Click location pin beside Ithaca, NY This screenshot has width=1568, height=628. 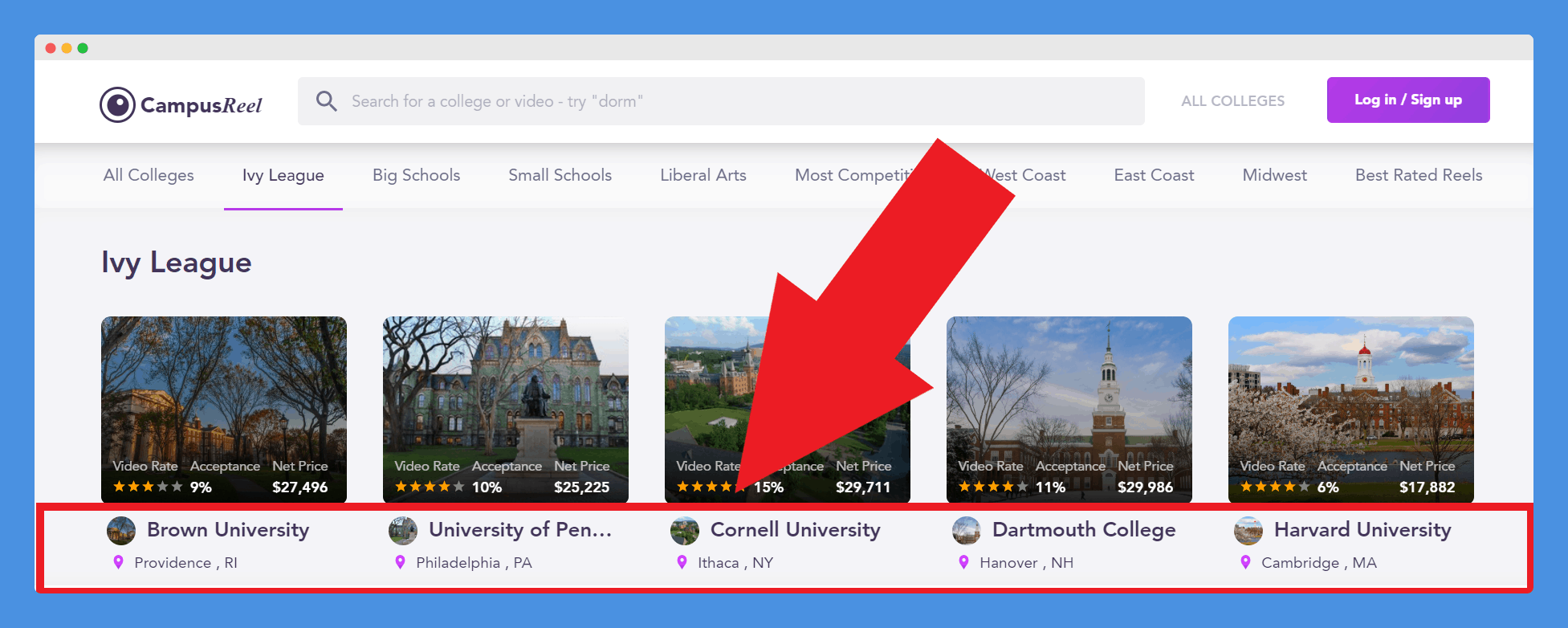tap(682, 562)
